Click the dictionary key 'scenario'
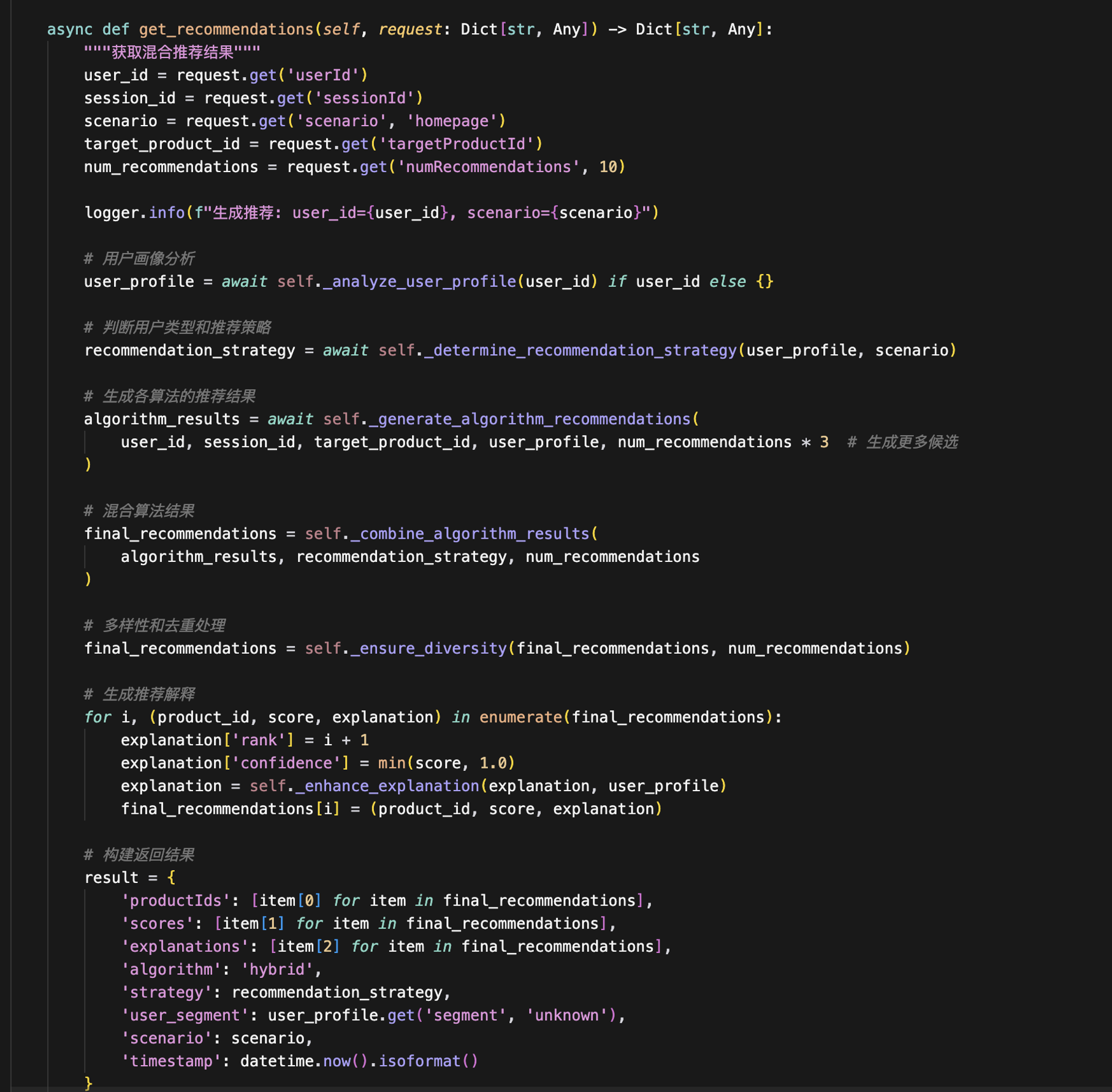 tap(167, 1038)
